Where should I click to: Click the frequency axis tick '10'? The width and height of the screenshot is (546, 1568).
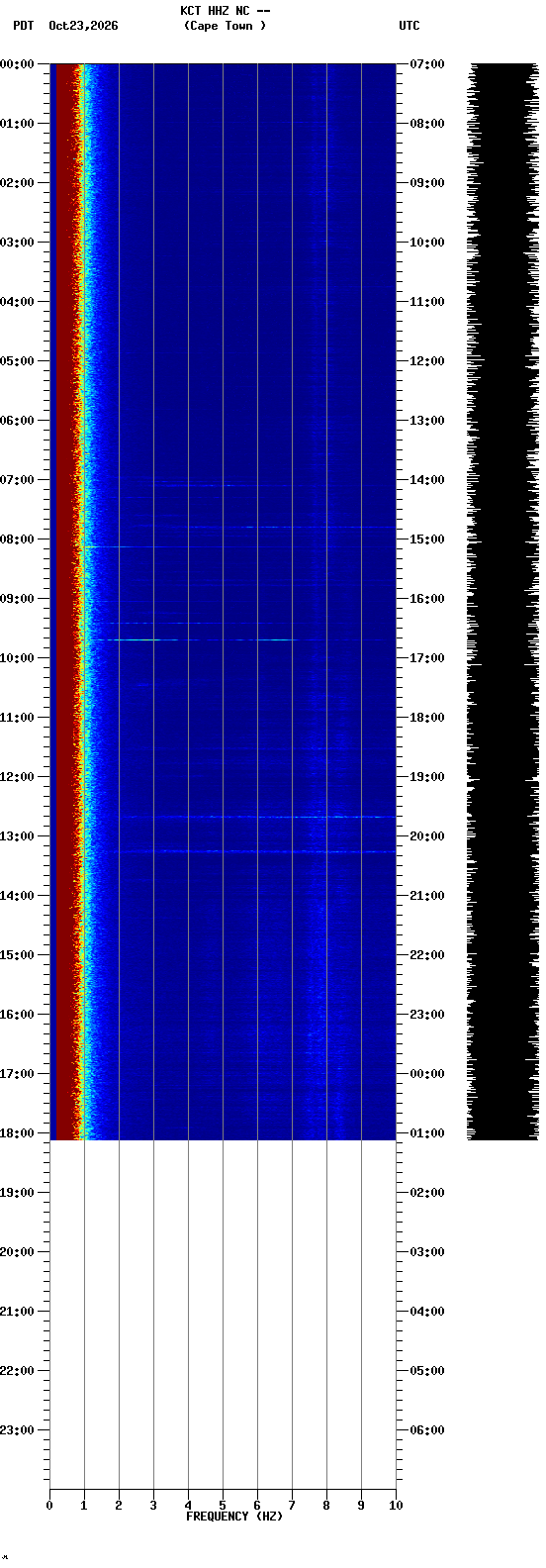click(396, 1506)
